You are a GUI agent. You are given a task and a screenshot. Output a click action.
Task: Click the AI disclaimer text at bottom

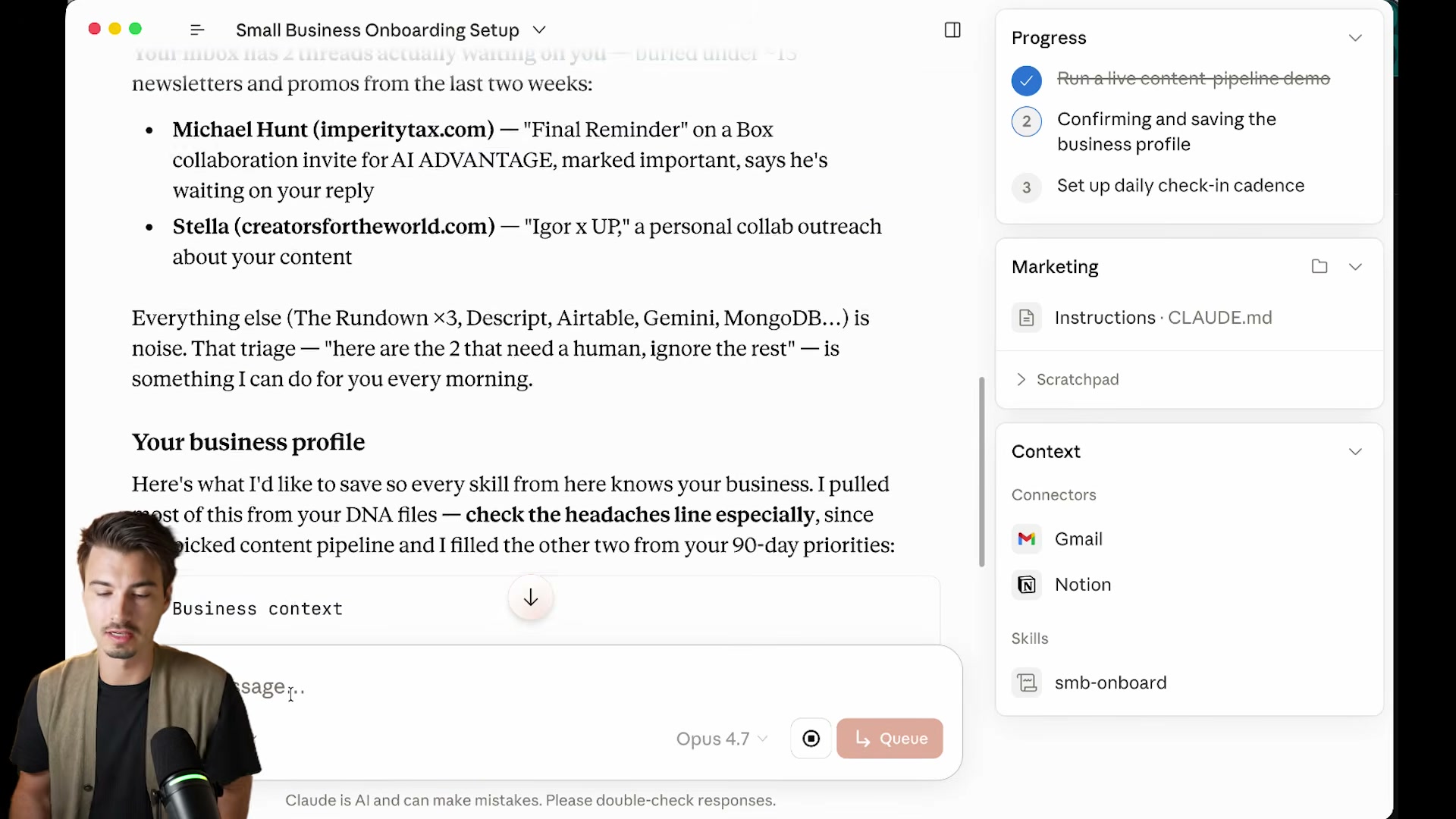[530, 801]
